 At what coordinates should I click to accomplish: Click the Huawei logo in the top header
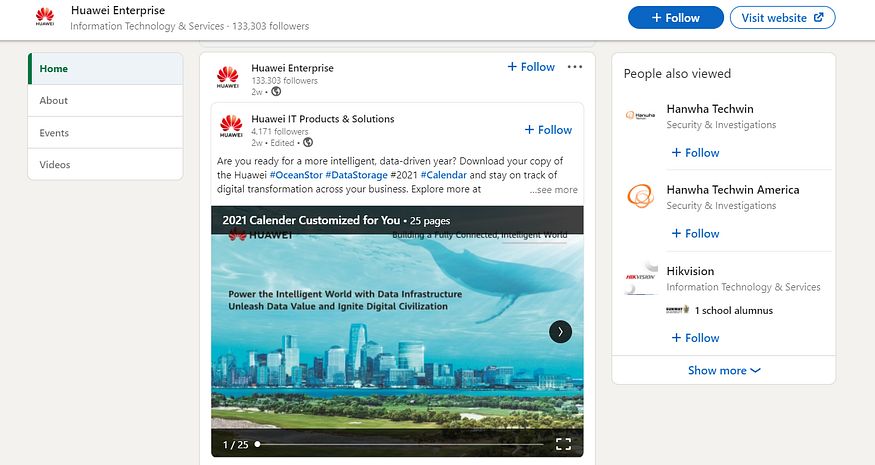(x=45, y=17)
